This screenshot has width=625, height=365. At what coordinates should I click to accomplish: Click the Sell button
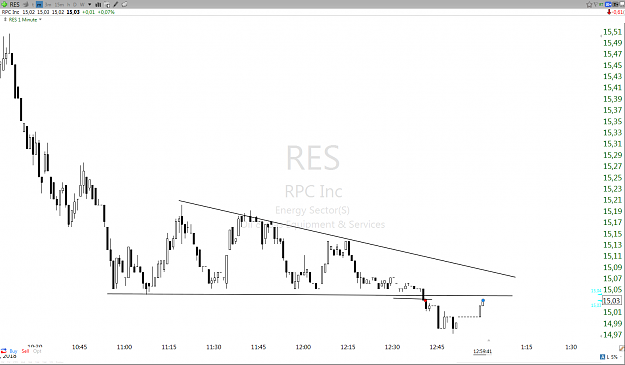pos(25,351)
